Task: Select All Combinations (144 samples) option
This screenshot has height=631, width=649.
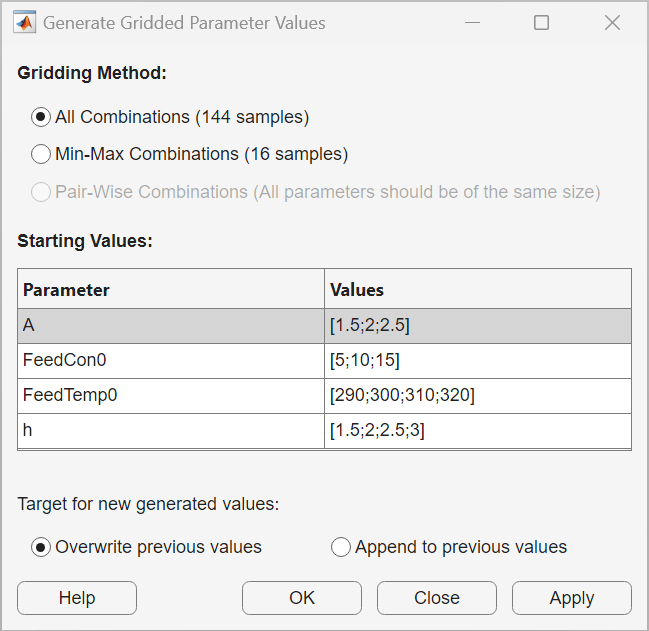Action: tap(41, 117)
